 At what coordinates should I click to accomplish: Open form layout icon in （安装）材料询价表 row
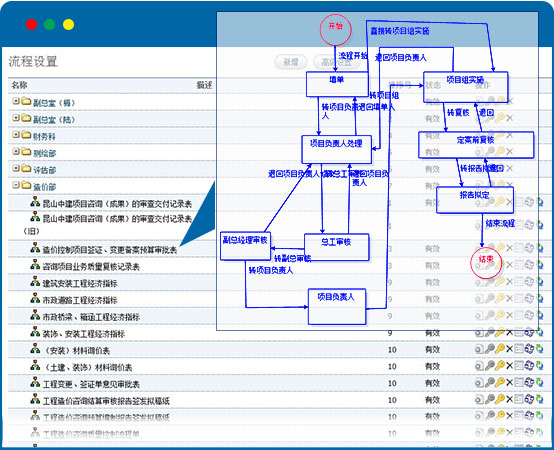coord(519,349)
